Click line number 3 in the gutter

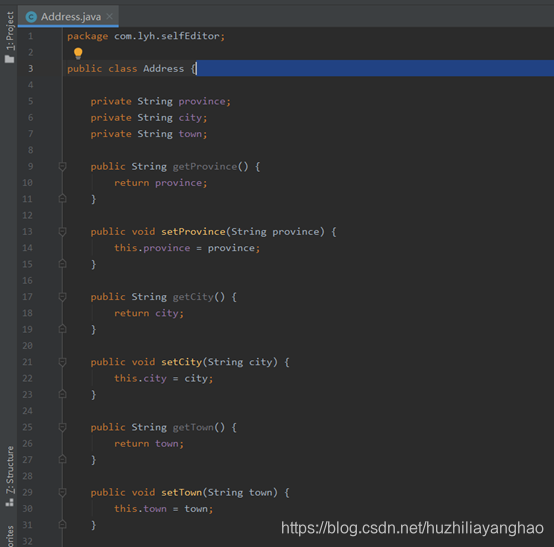coord(31,69)
